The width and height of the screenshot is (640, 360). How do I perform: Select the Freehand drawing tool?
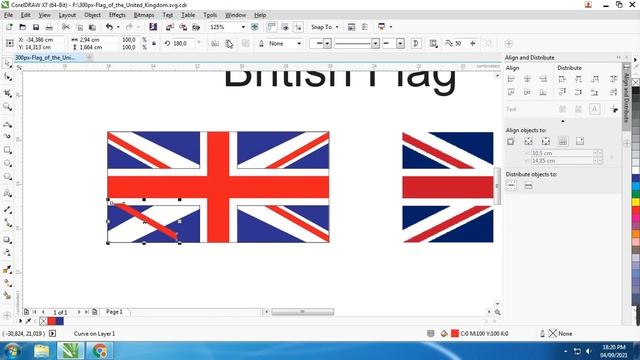click(x=7, y=124)
